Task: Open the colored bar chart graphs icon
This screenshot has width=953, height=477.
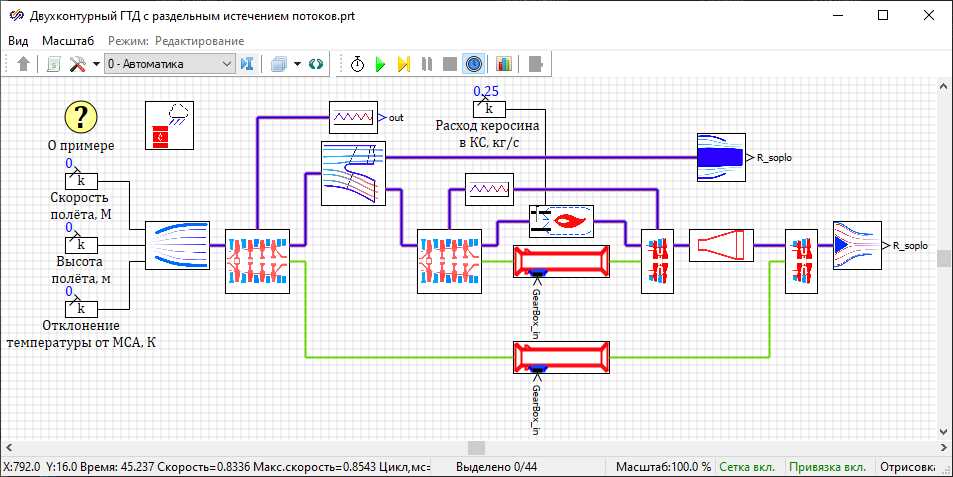Action: (503, 64)
